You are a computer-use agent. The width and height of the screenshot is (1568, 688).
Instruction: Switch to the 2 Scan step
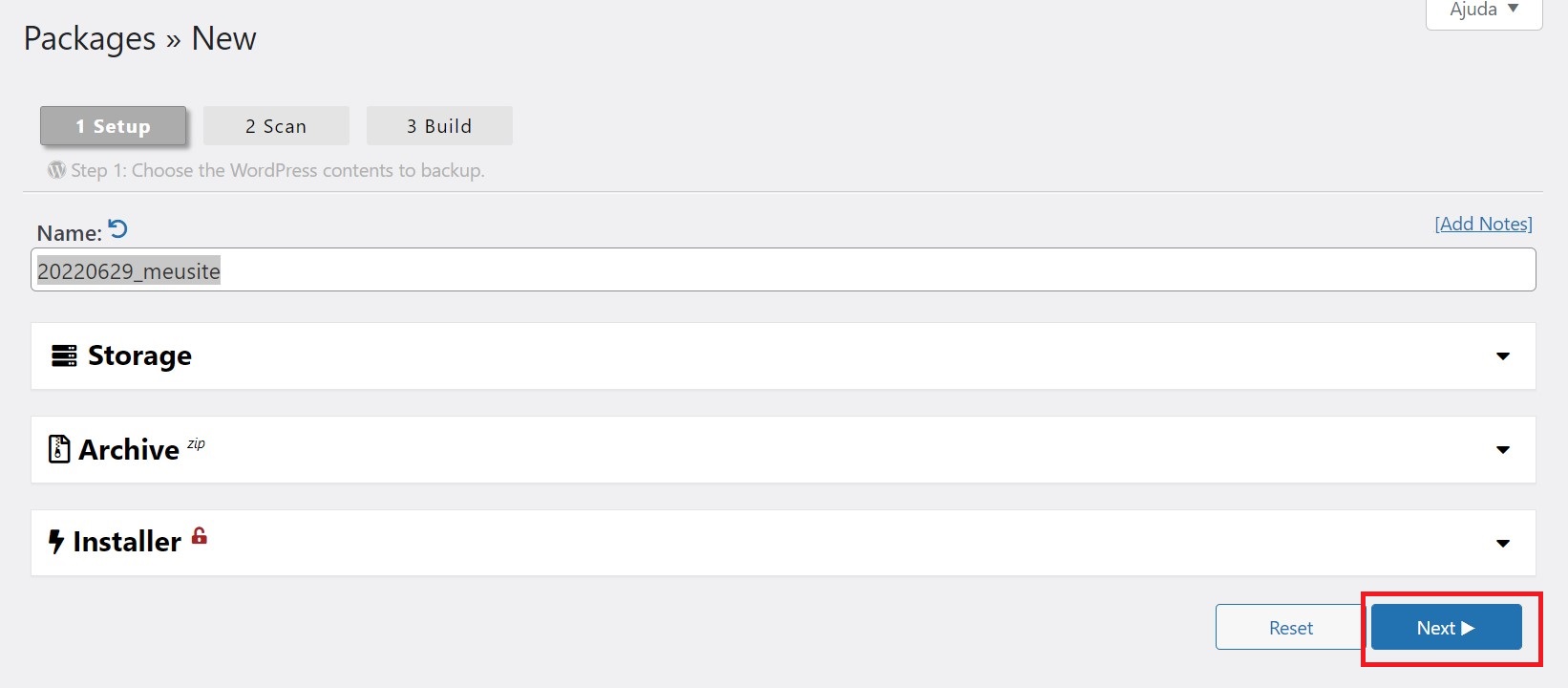click(276, 126)
